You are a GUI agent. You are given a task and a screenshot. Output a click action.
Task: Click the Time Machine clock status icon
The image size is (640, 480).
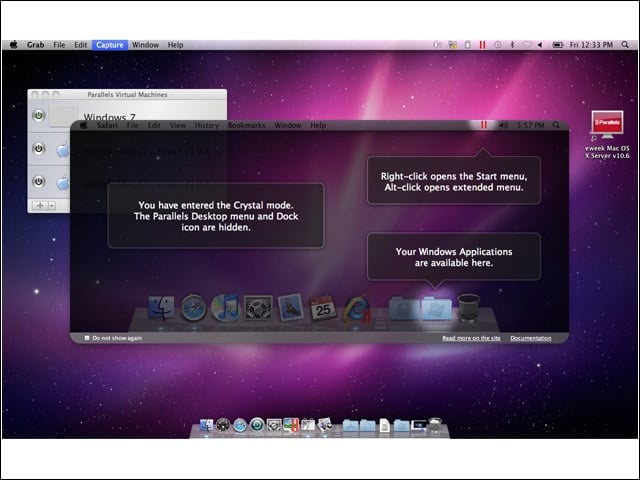point(498,45)
